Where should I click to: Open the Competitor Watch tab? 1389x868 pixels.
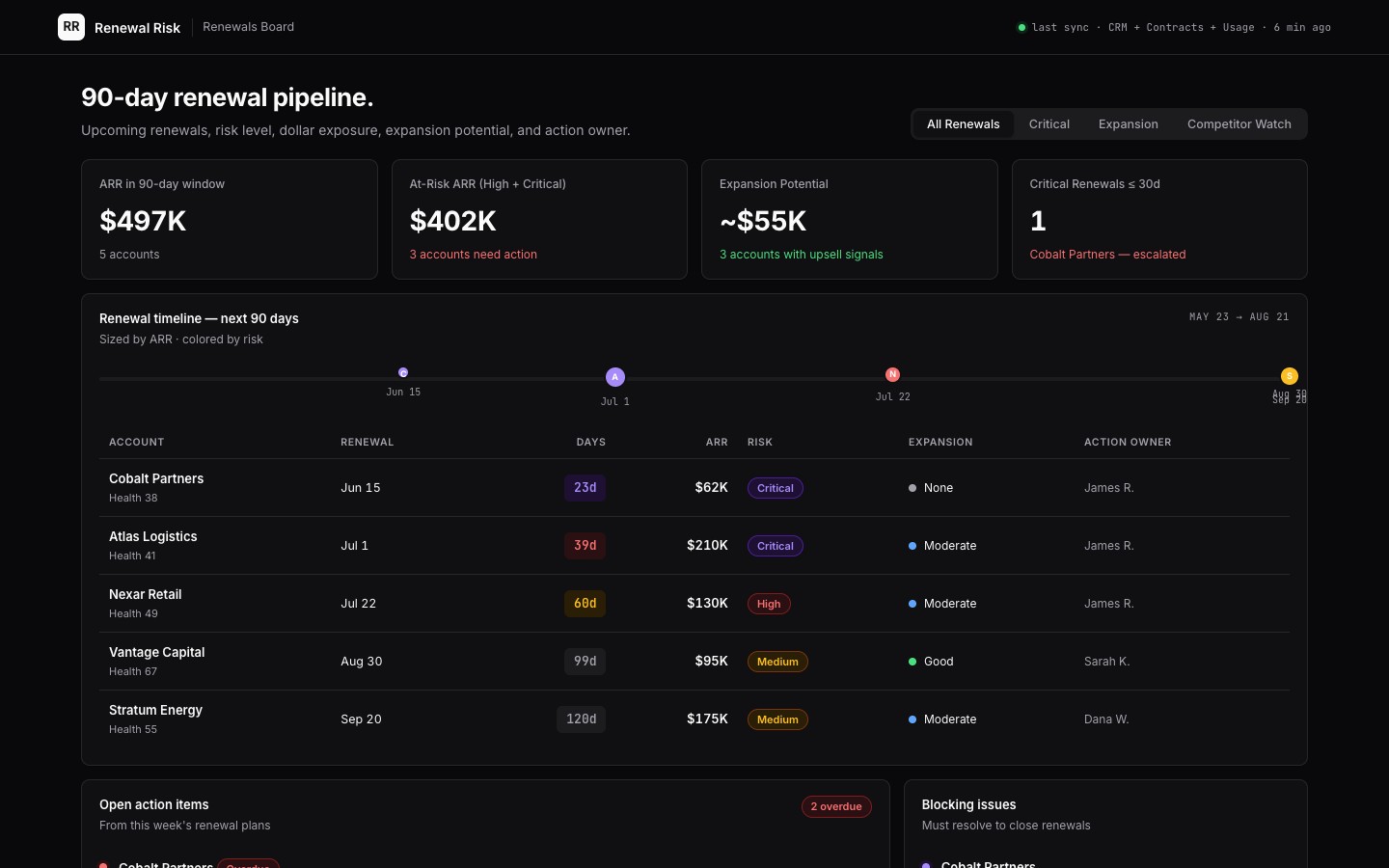1239,124
